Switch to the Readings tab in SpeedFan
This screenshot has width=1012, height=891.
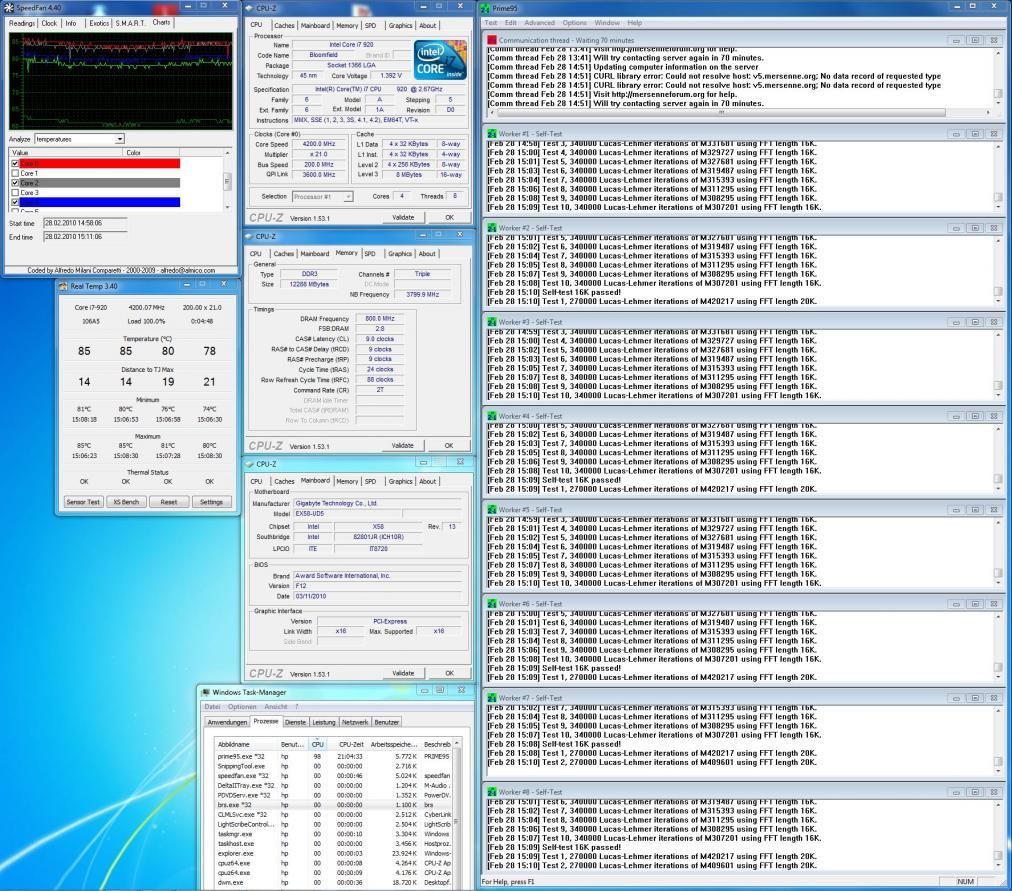pos(22,23)
